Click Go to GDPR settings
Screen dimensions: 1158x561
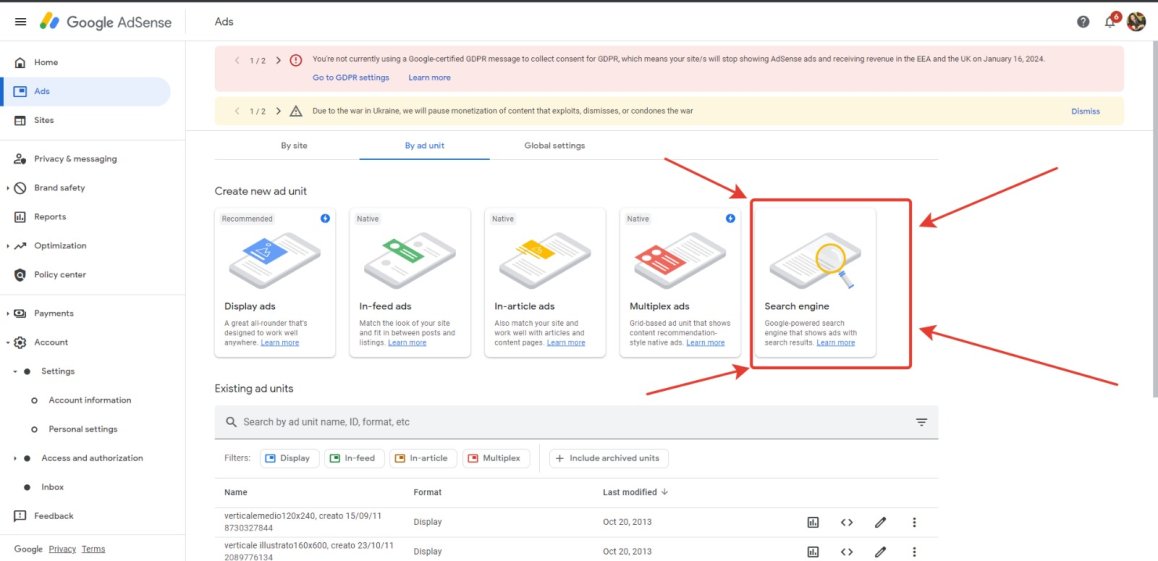[351, 78]
